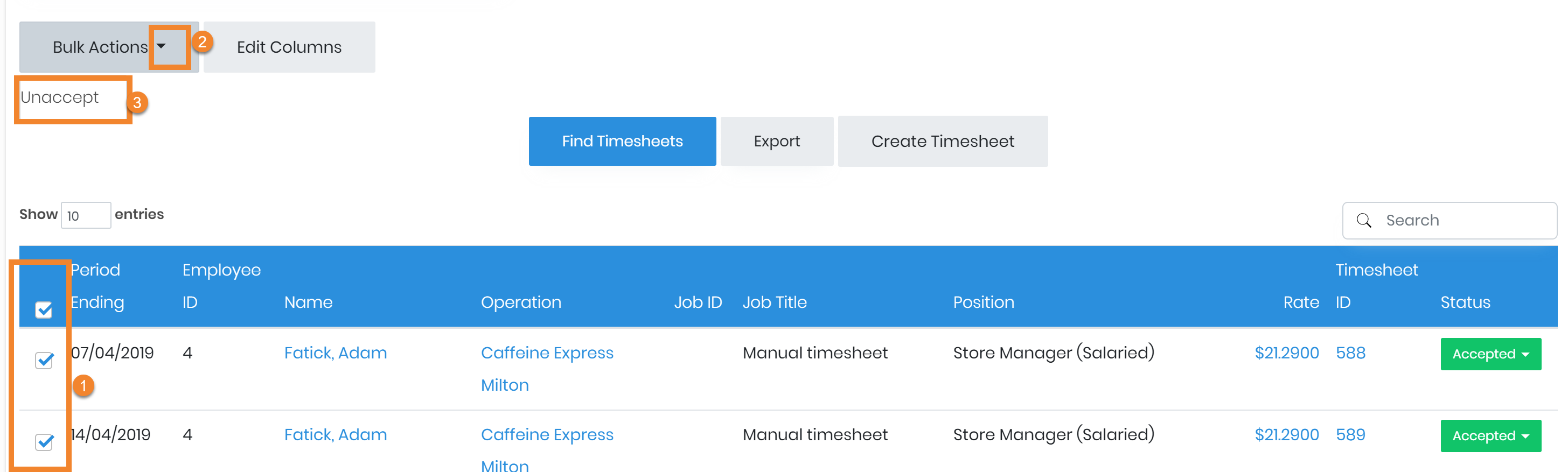Uncheck the 07/04/2019 timesheet row checkbox
The width and height of the screenshot is (1568, 472).
[44, 360]
